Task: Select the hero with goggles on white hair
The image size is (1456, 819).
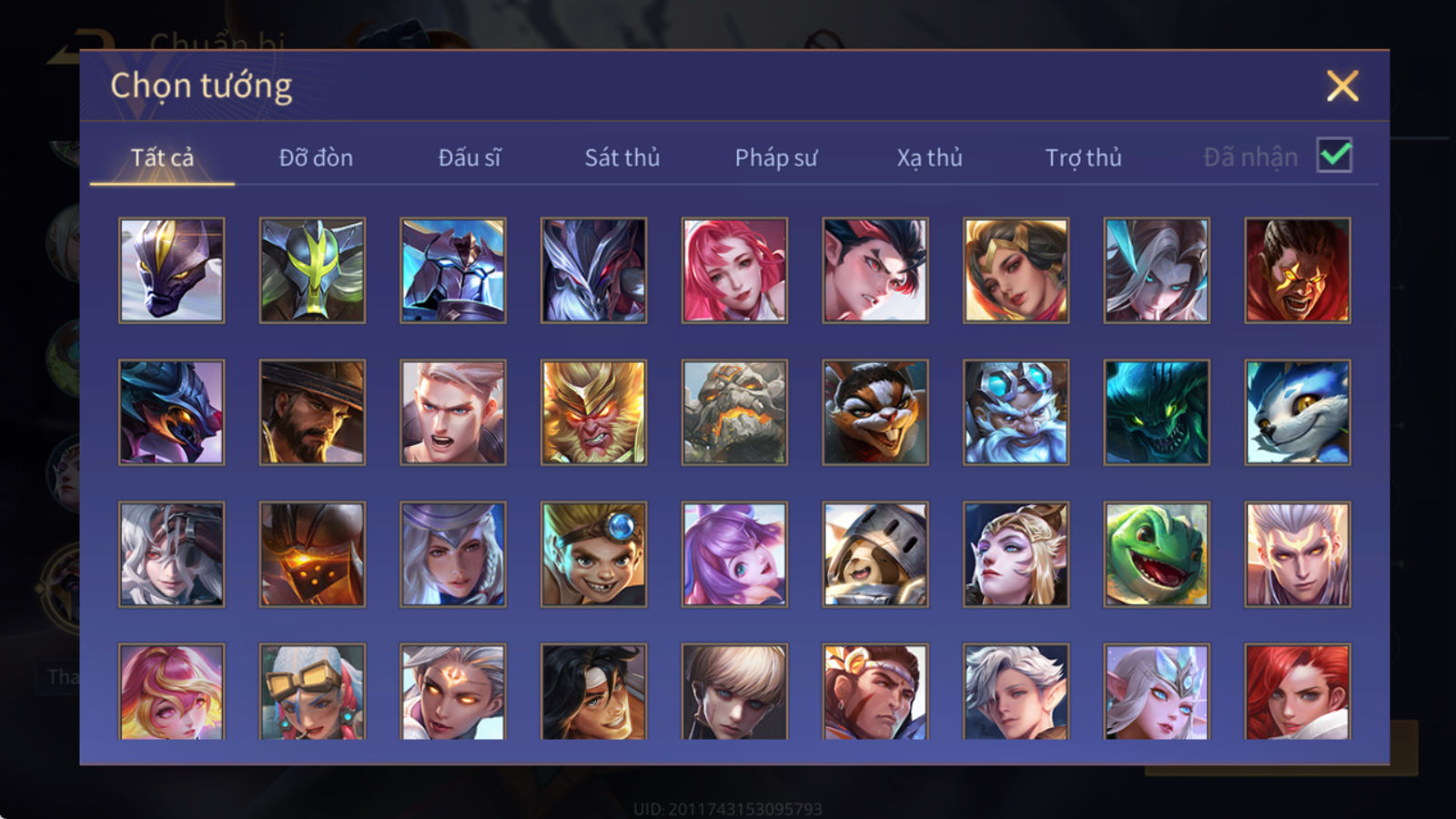Action: (x=312, y=692)
